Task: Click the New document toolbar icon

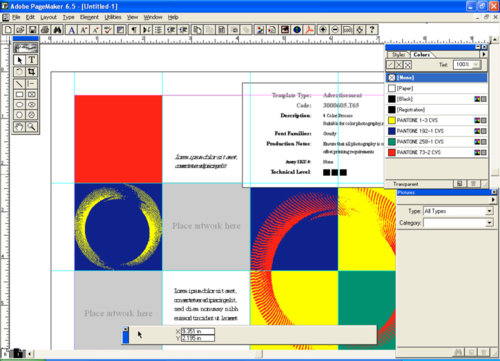Action: [x=8, y=30]
